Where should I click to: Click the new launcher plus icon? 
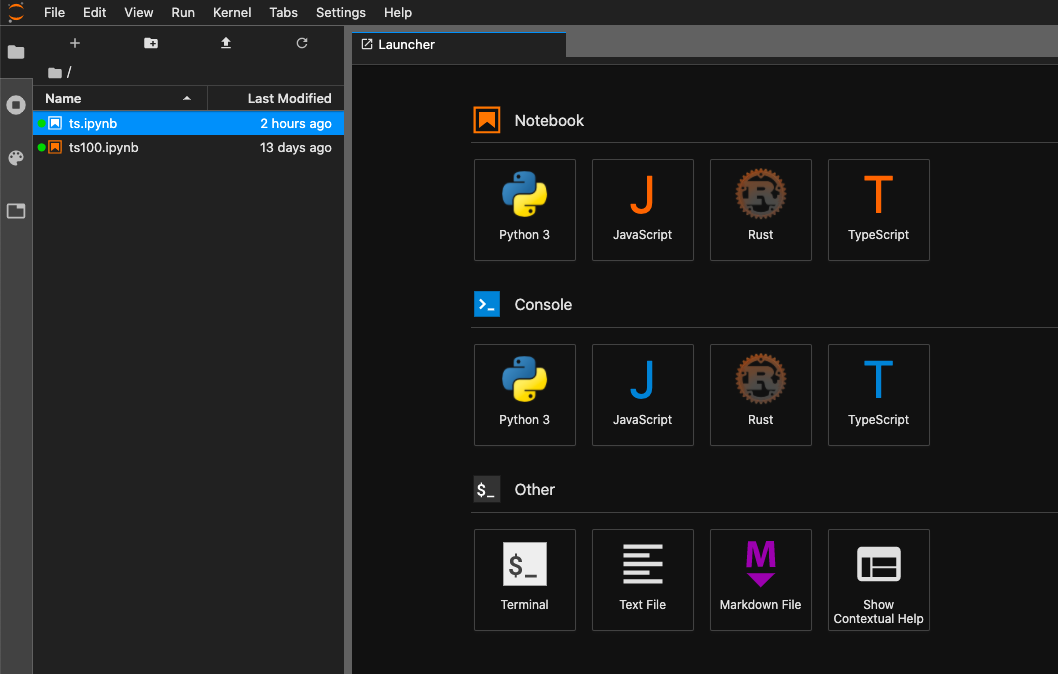75,43
